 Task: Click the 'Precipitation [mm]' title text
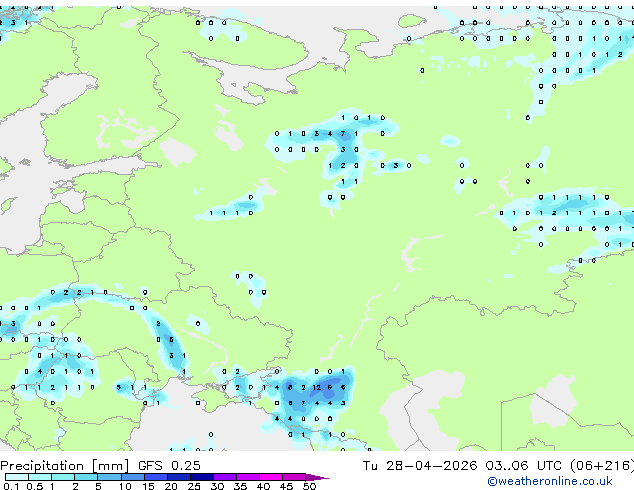point(65,466)
